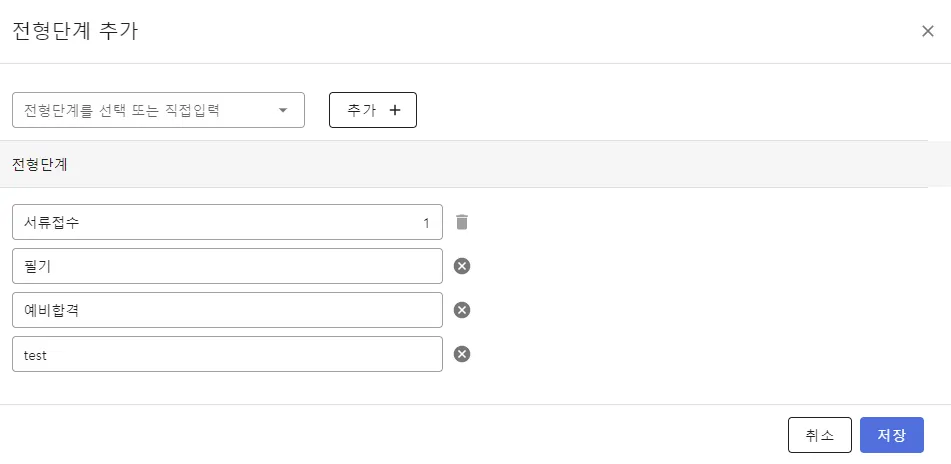Select the 예비합격 stage field
This screenshot has height=464, width=951.
click(227, 310)
